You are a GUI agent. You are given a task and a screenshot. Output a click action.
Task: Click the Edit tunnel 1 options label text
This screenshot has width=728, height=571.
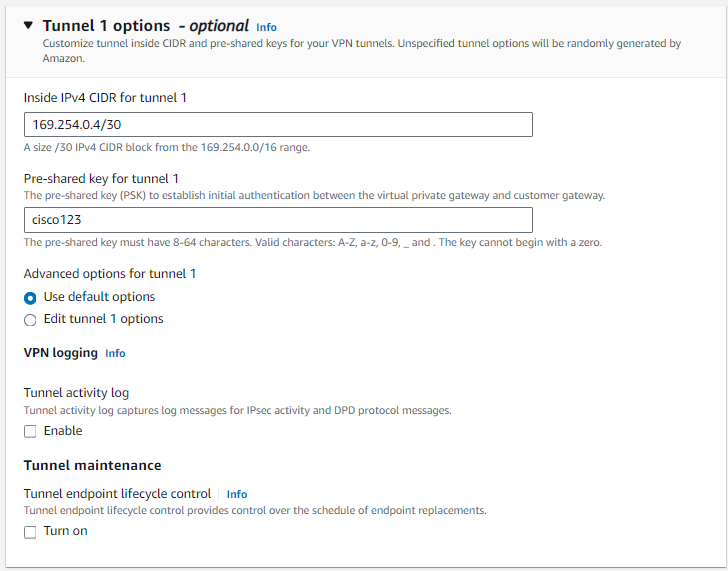(103, 319)
